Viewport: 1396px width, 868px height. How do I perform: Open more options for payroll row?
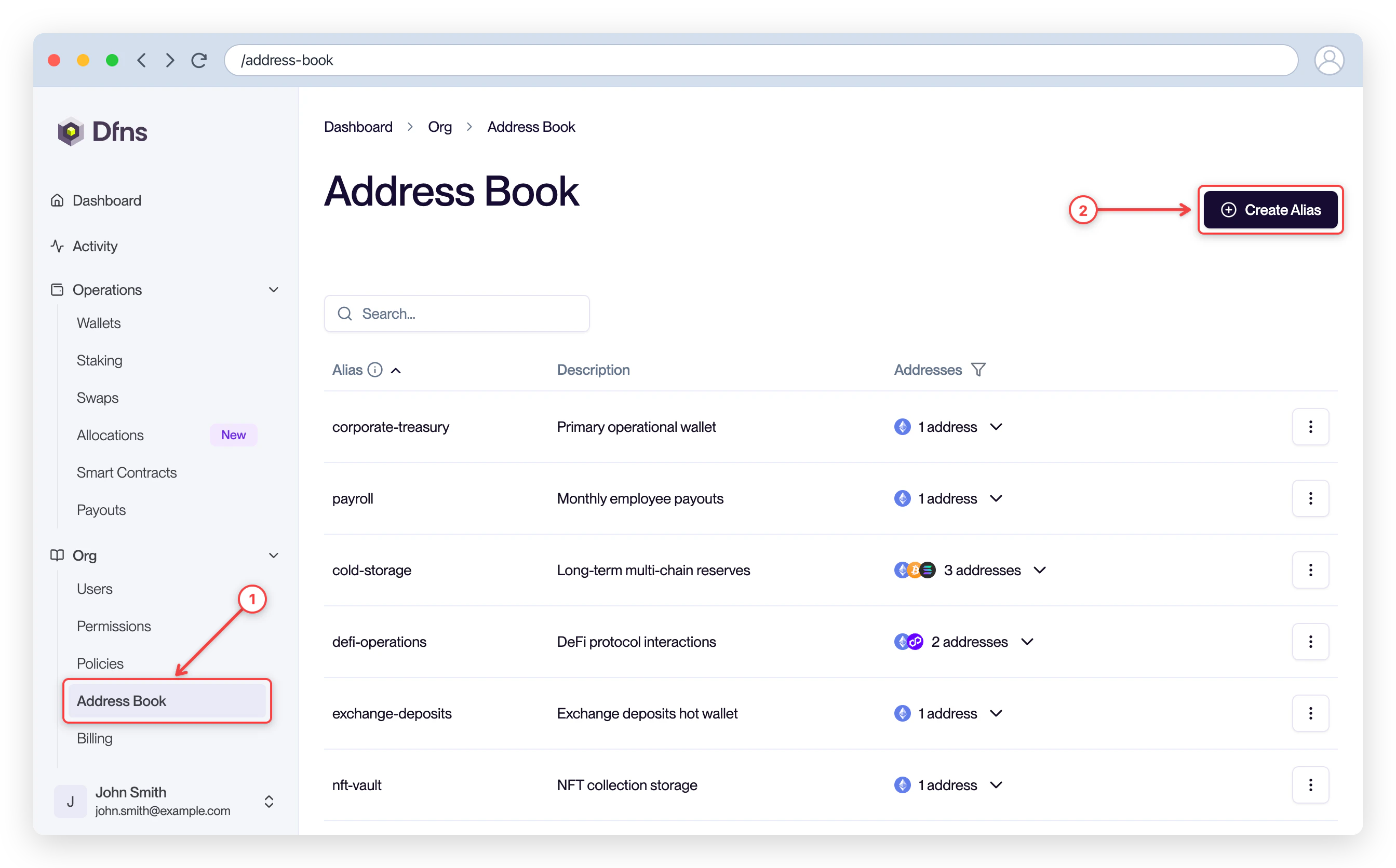click(x=1310, y=498)
